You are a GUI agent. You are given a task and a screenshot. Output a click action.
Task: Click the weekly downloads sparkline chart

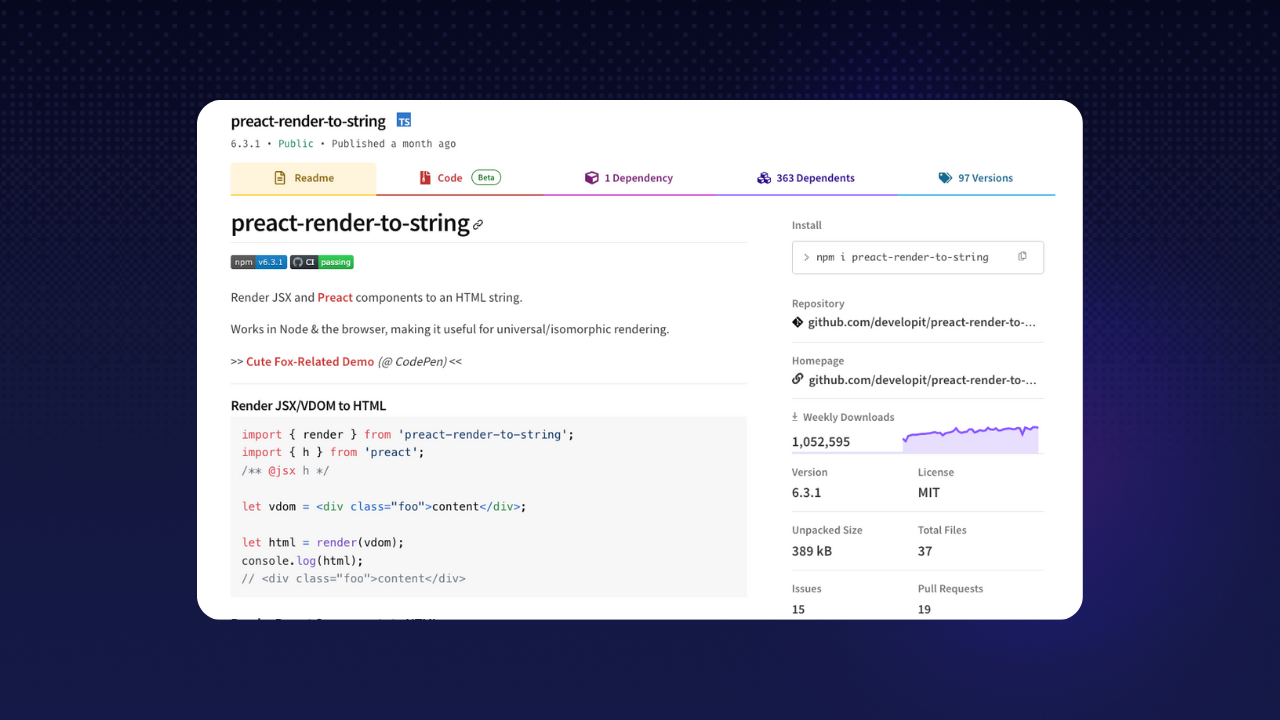pos(970,438)
